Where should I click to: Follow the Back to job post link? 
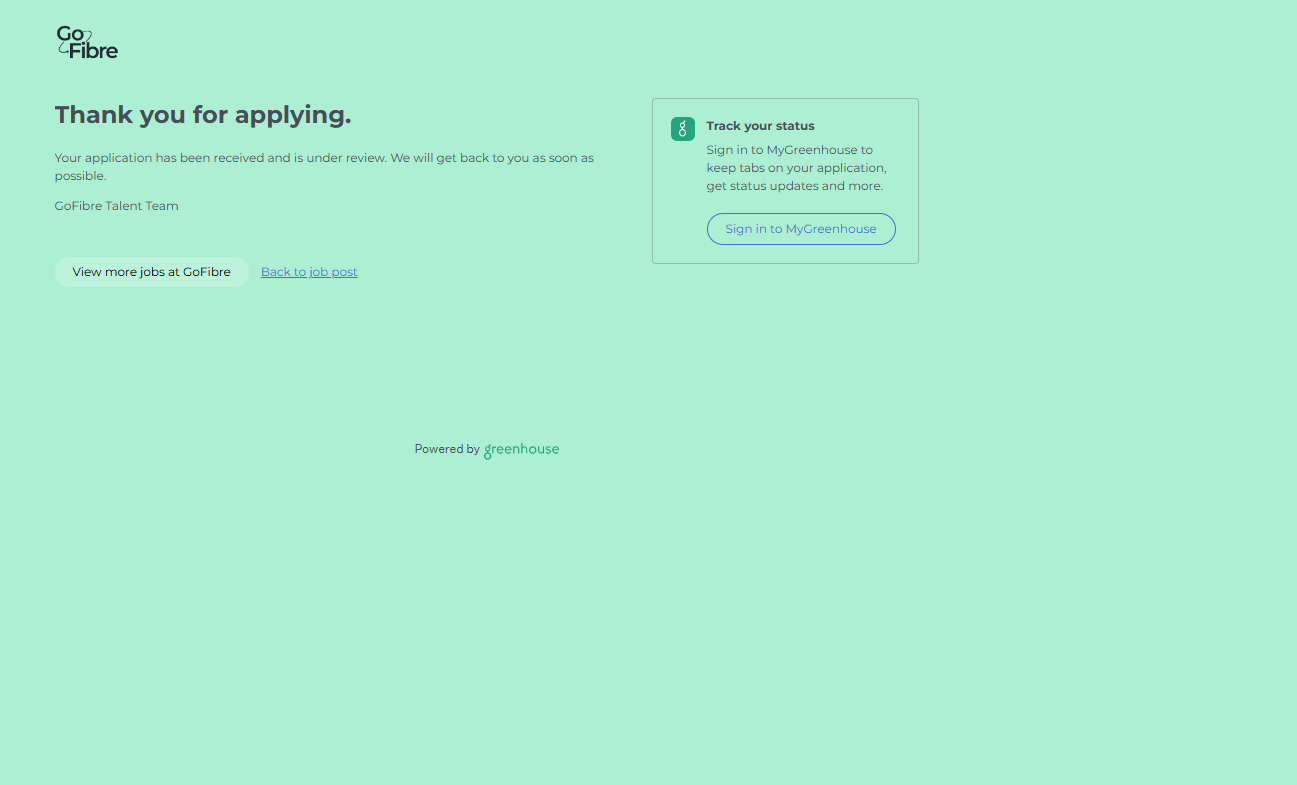point(309,272)
